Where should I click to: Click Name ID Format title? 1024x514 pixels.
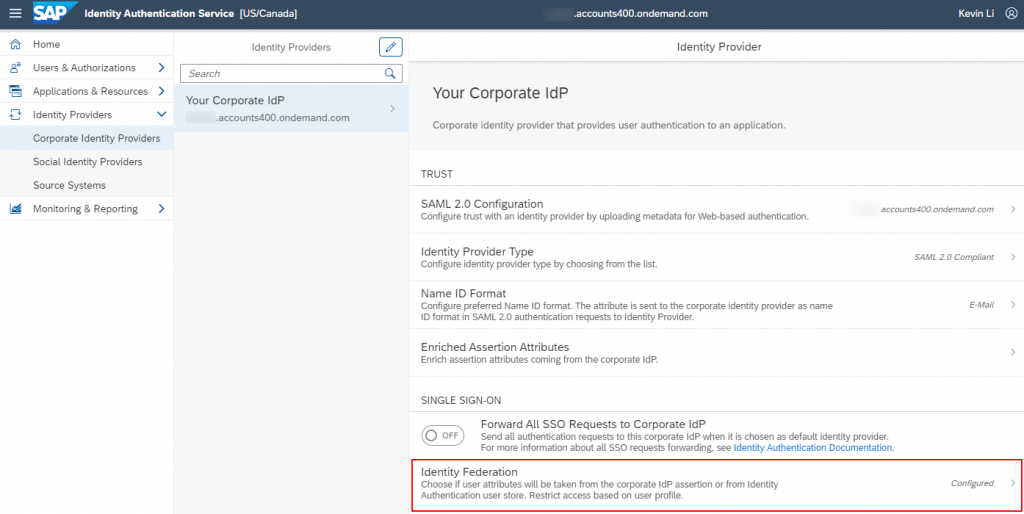[464, 293]
